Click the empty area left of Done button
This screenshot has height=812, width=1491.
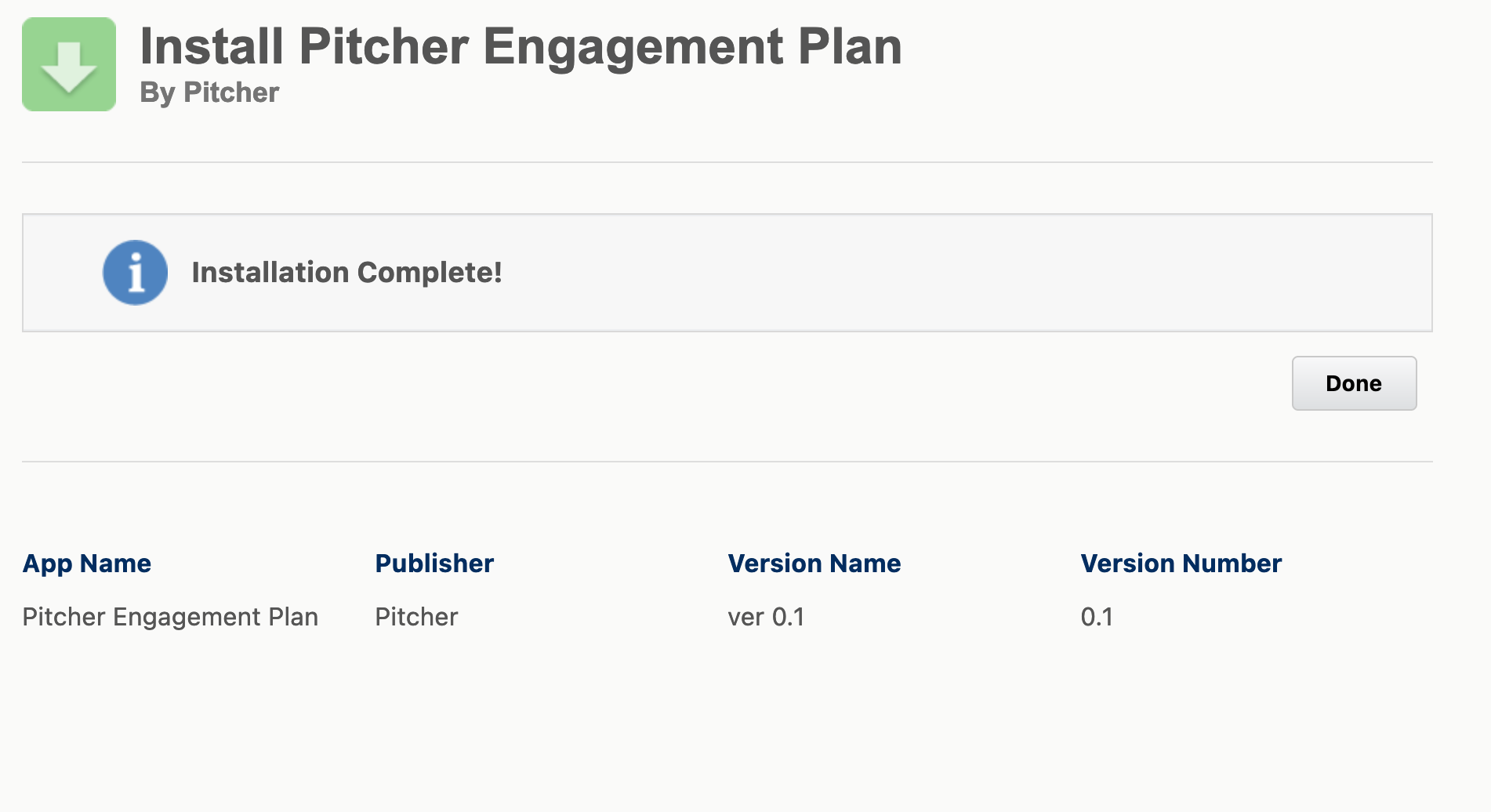(706, 383)
